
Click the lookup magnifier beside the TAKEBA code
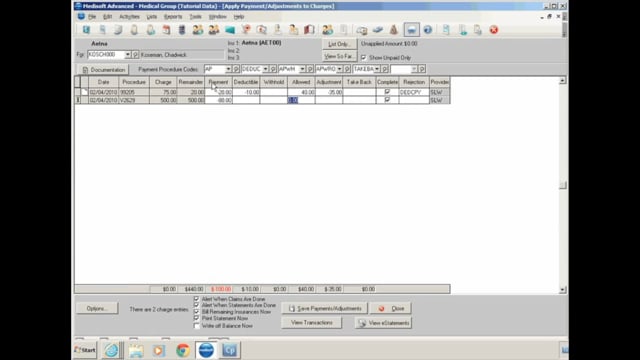(385, 69)
